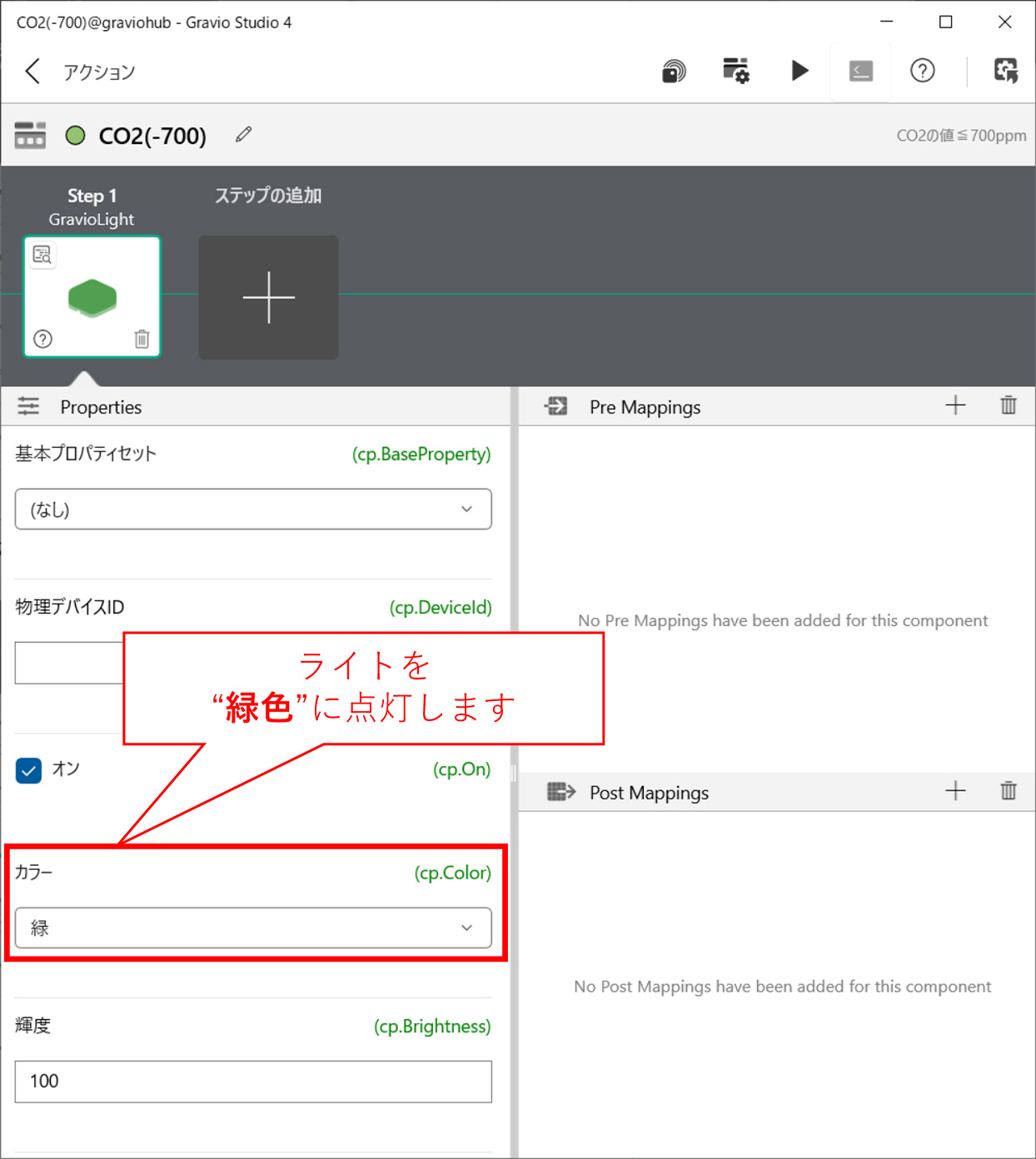Click the (cp.BaseProperty) label

tap(421, 454)
